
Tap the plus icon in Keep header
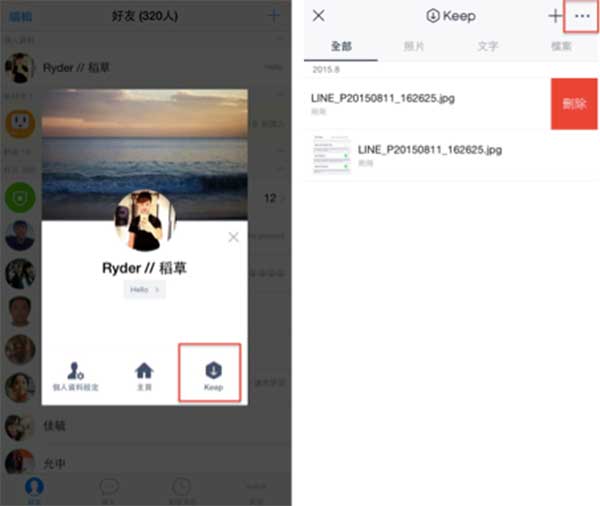[x=555, y=16]
